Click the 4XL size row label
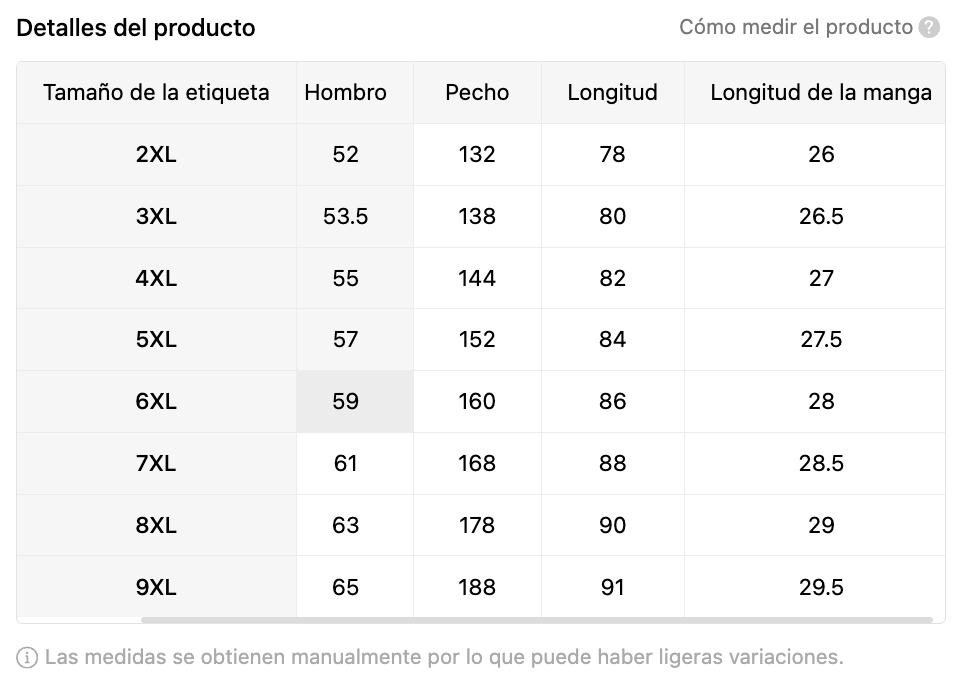The width and height of the screenshot is (964, 694). tap(156, 279)
